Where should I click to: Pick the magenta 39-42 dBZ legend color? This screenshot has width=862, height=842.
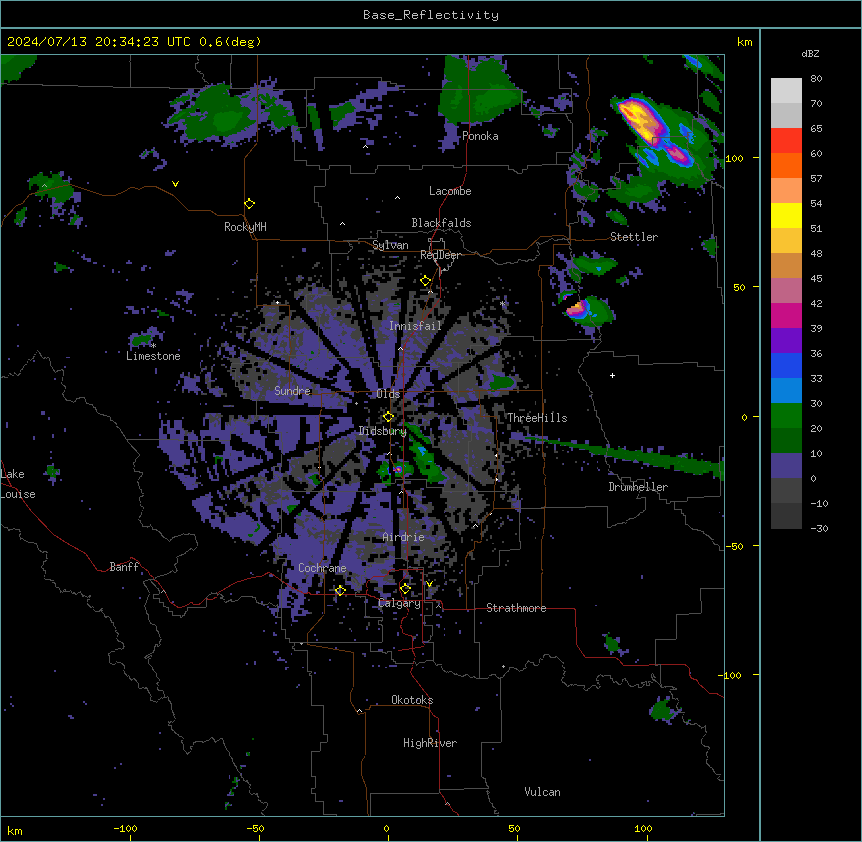coord(786,315)
